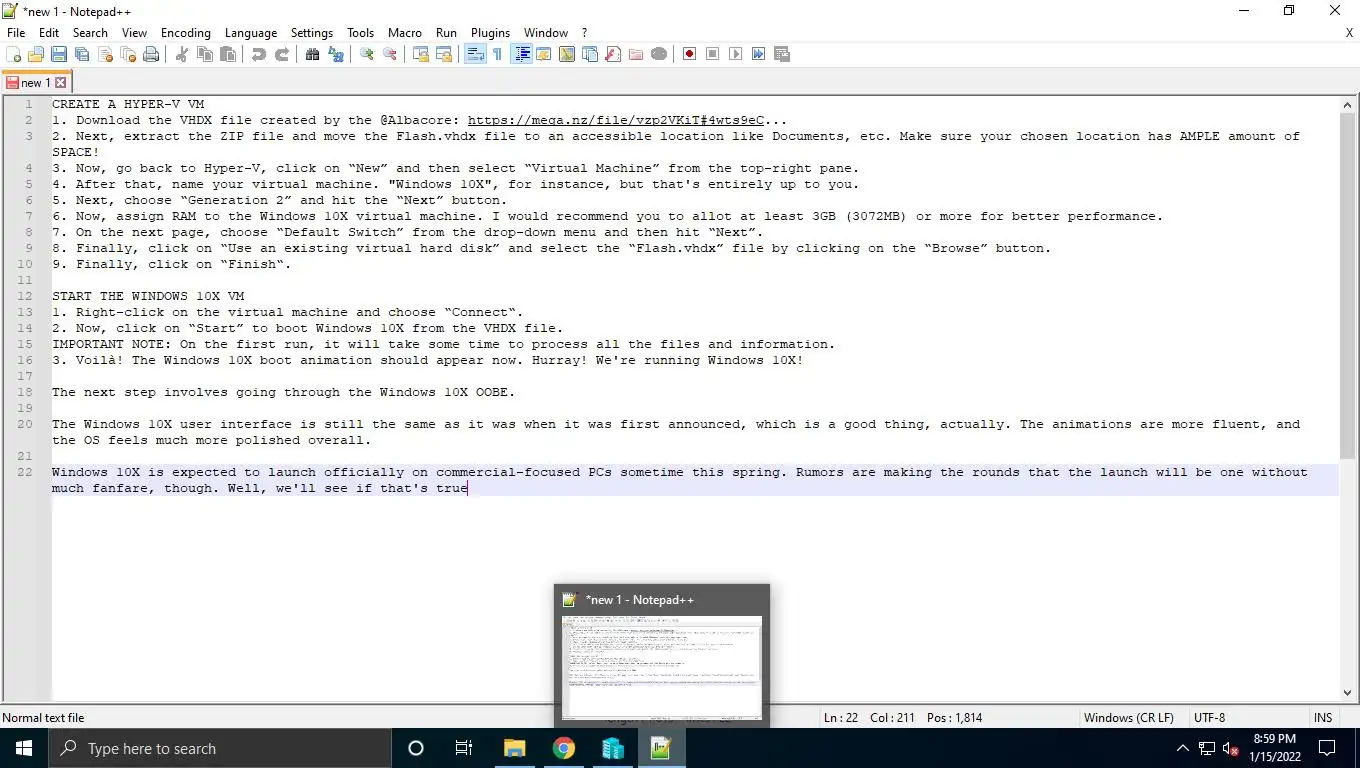
Task: Click the Print toolbar icon
Action: pyautogui.click(x=151, y=54)
